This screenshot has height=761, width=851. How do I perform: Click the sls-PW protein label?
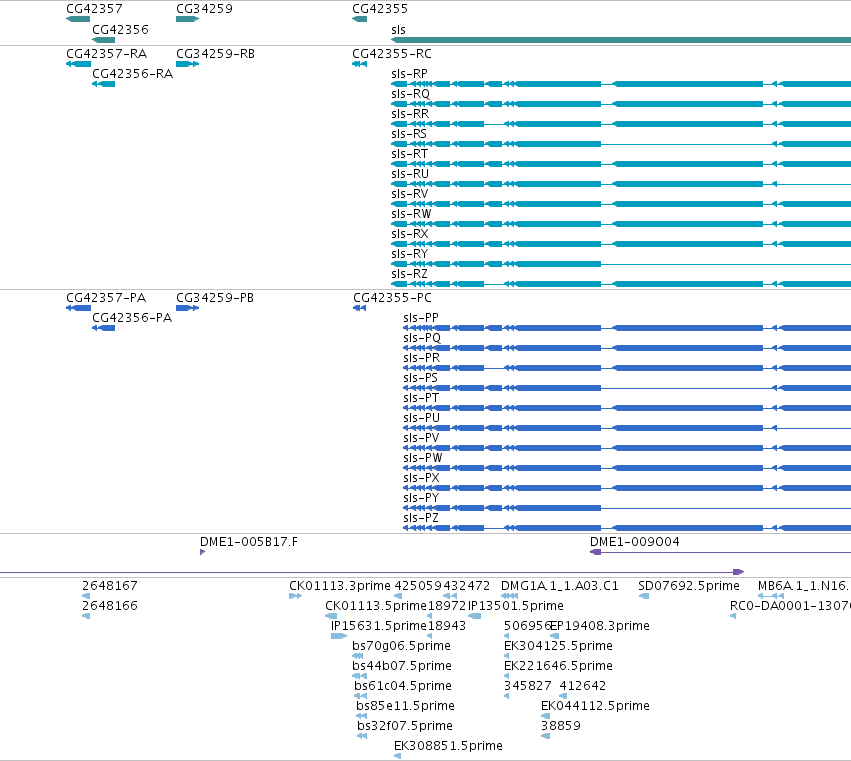click(422, 458)
